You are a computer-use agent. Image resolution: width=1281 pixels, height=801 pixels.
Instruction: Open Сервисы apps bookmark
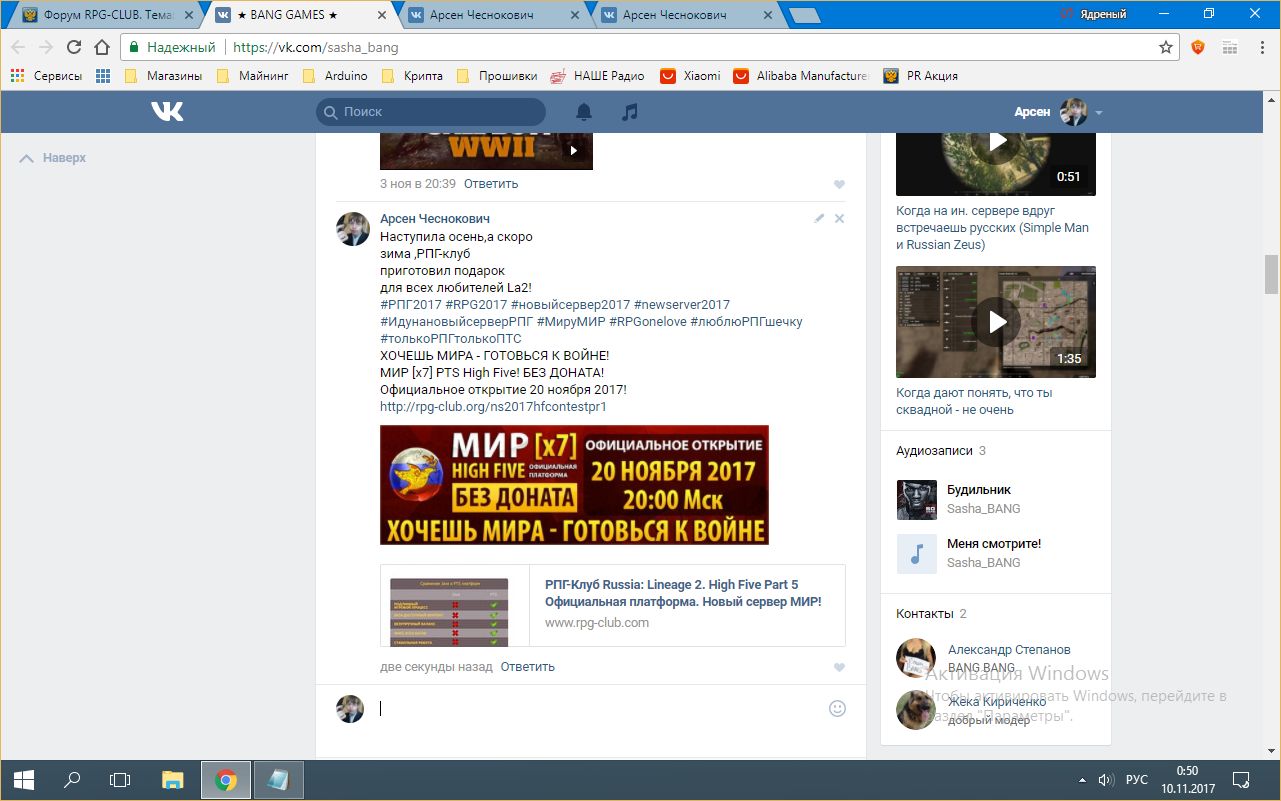[x=47, y=76]
